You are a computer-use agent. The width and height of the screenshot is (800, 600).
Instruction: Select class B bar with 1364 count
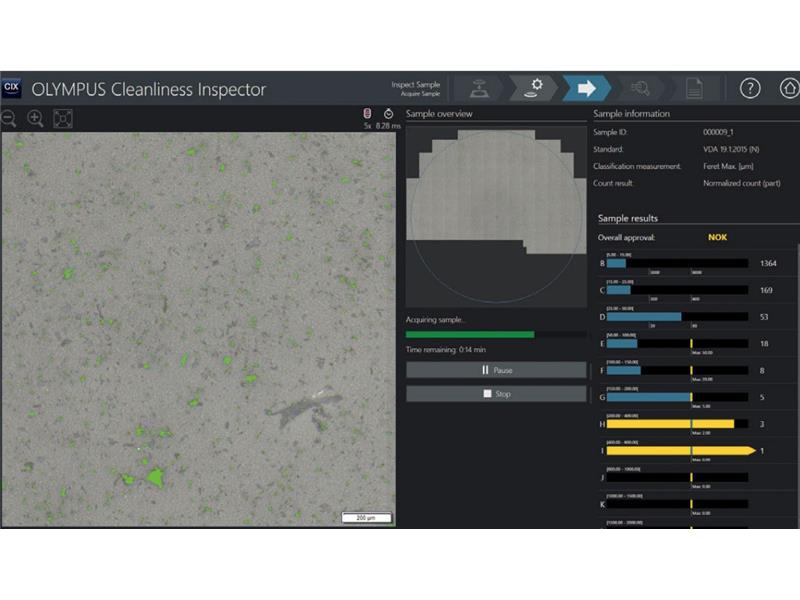pyautogui.click(x=677, y=263)
